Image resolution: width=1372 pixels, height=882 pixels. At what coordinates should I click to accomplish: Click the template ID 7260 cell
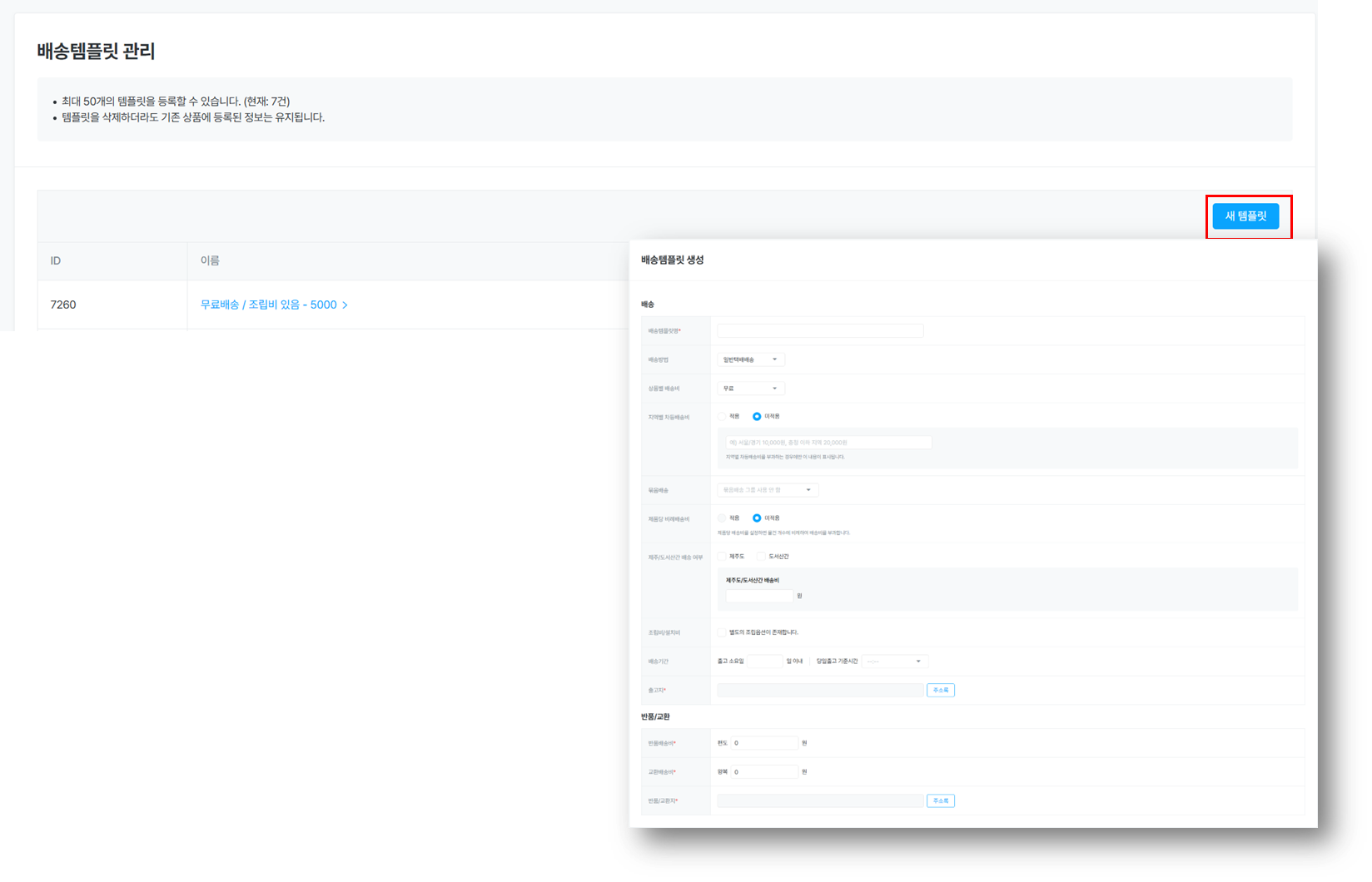point(112,305)
